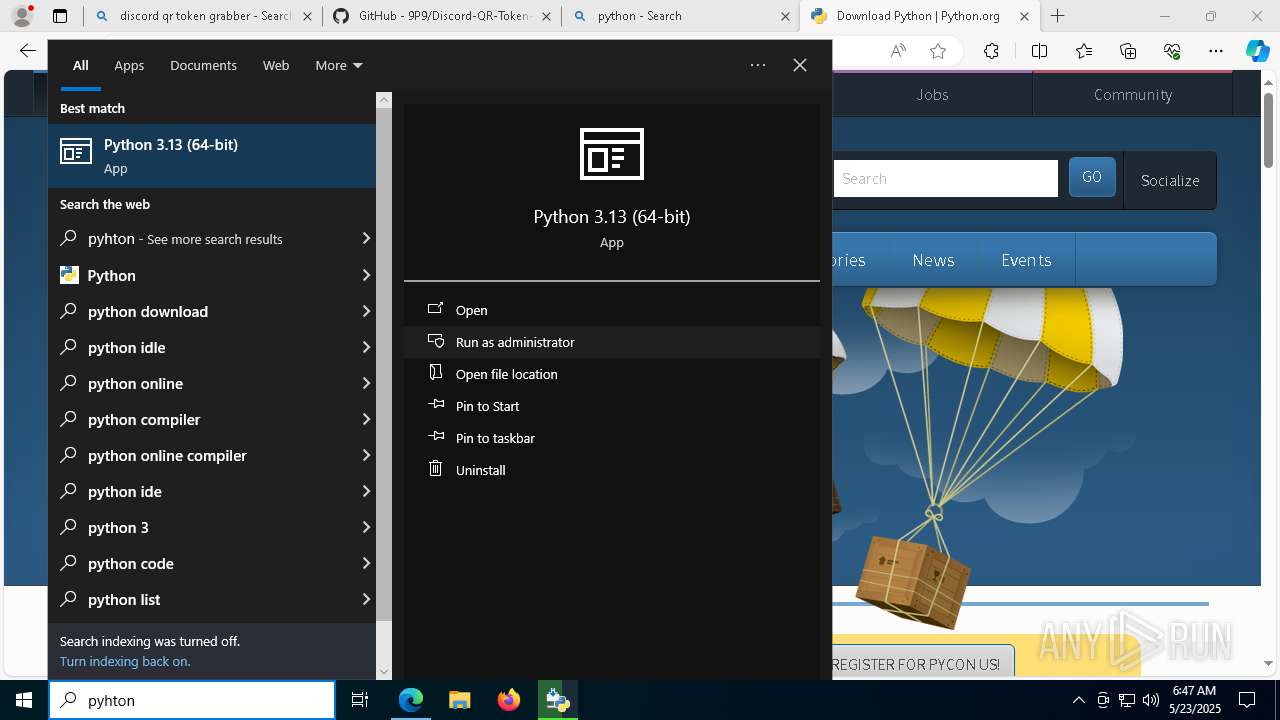Image resolution: width=1280 pixels, height=720 pixels.
Task: Open Collections icon in Edge toolbar
Action: (x=1128, y=51)
